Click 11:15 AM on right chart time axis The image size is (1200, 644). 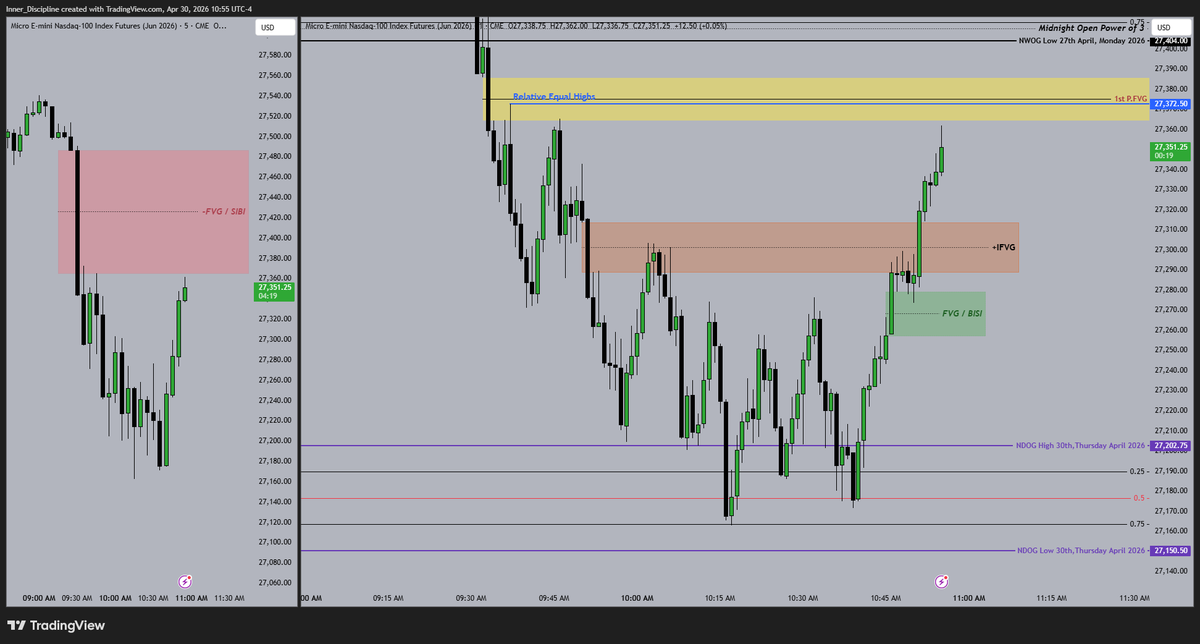click(x=1050, y=598)
